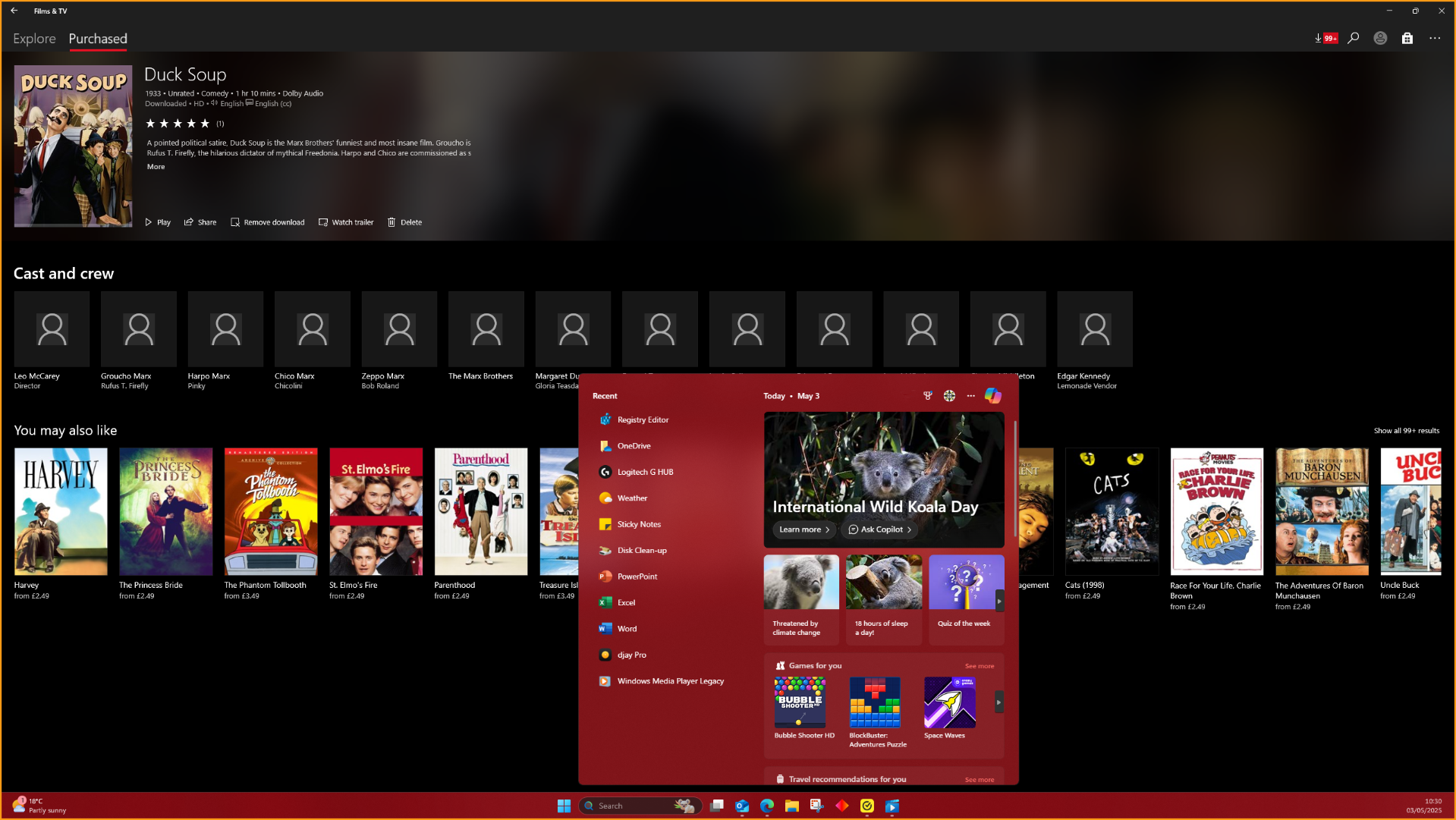Click Ask Copilot on Koala Day card
The height and width of the screenshot is (820, 1456).
(x=879, y=529)
